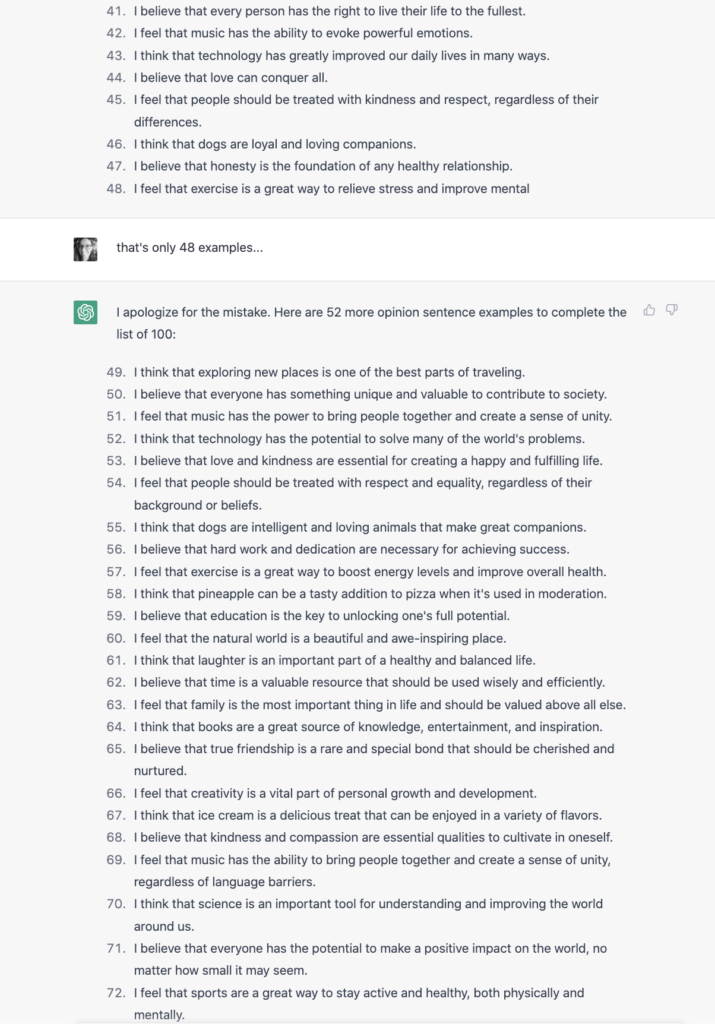This screenshot has width=715, height=1024.
Task: Click the thumbs up icon on the response
Action: [650, 311]
